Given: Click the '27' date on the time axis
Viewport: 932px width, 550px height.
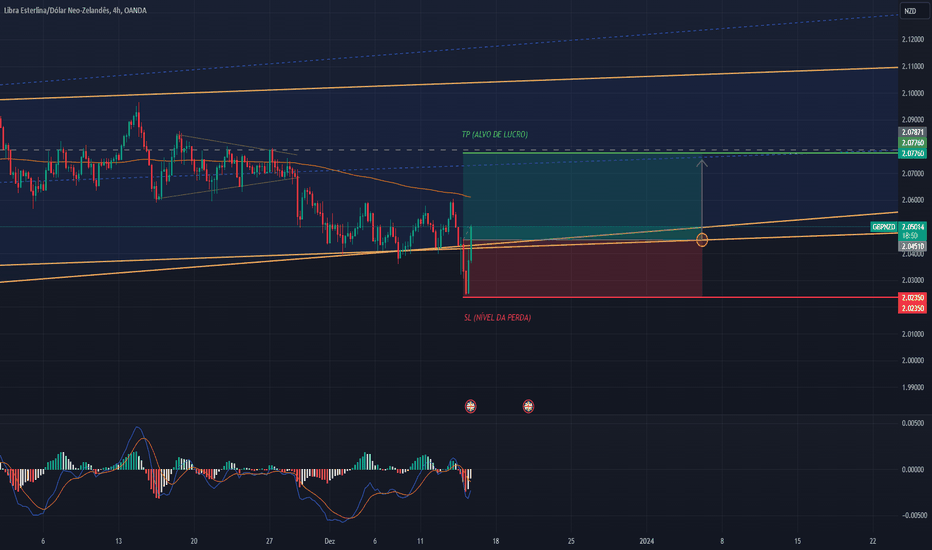Looking at the screenshot, I should (x=269, y=541).
